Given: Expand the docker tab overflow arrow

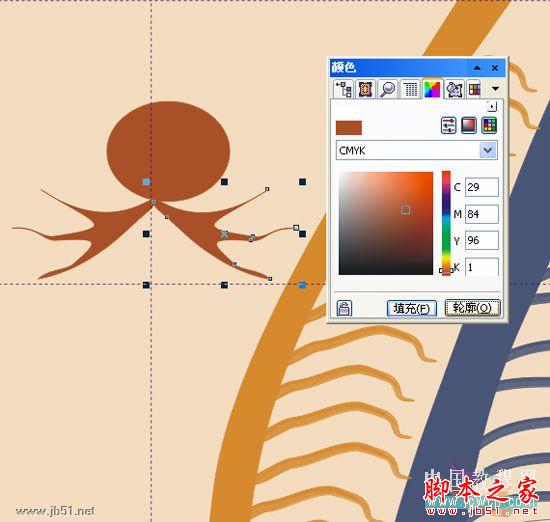Looking at the screenshot, I should [x=495, y=89].
